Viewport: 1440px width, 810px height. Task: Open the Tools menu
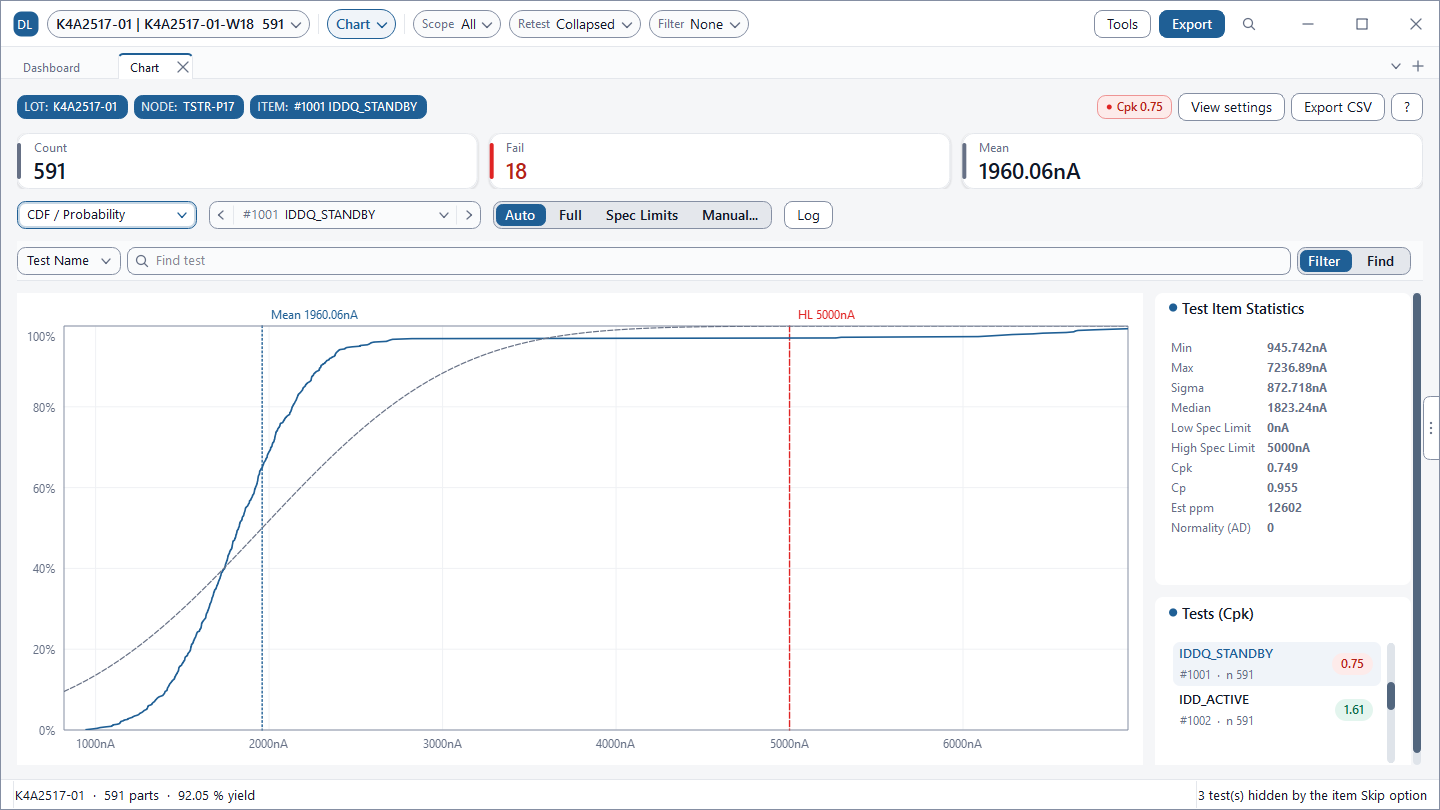coord(1123,25)
